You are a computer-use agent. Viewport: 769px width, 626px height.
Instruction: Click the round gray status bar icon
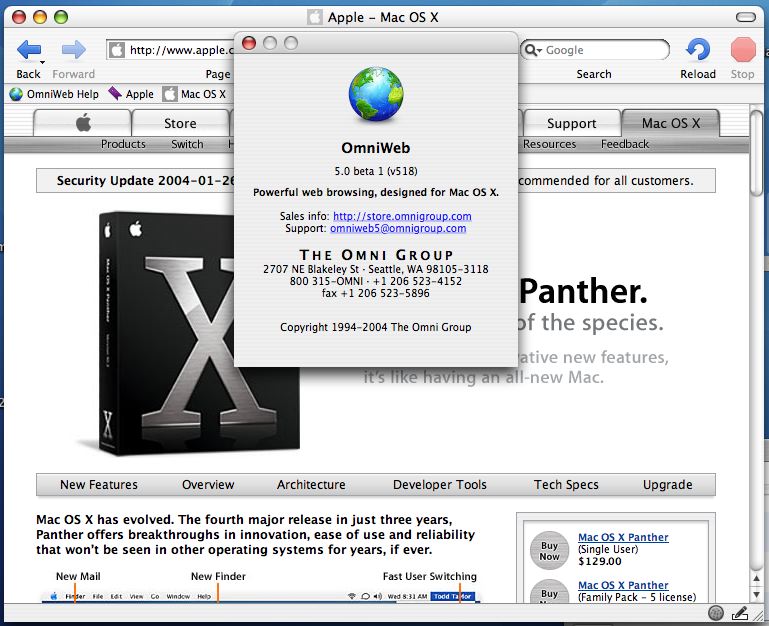716,613
